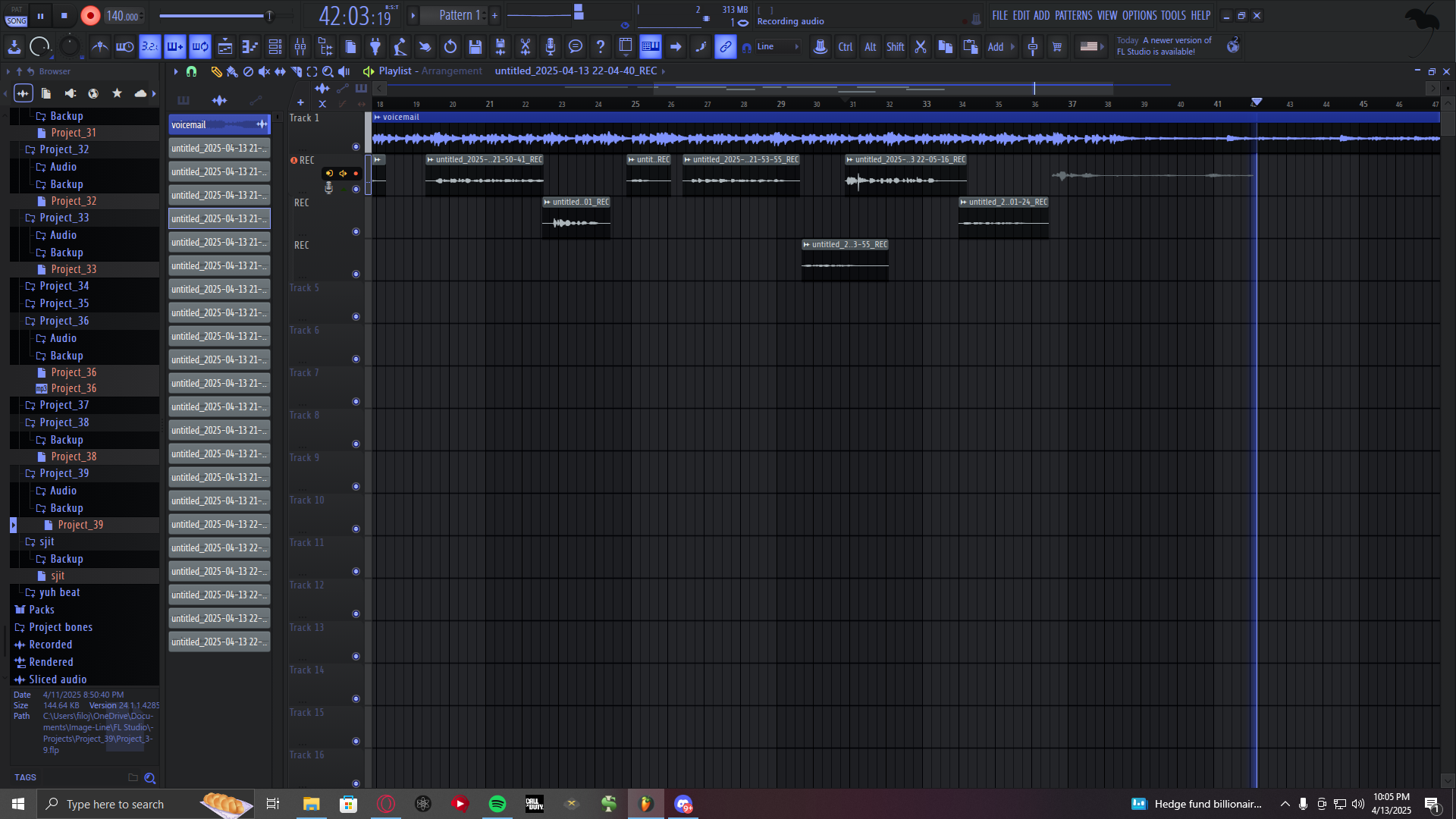Open the Add dropdown button
The image size is (1456, 819).
pyautogui.click(x=1001, y=47)
